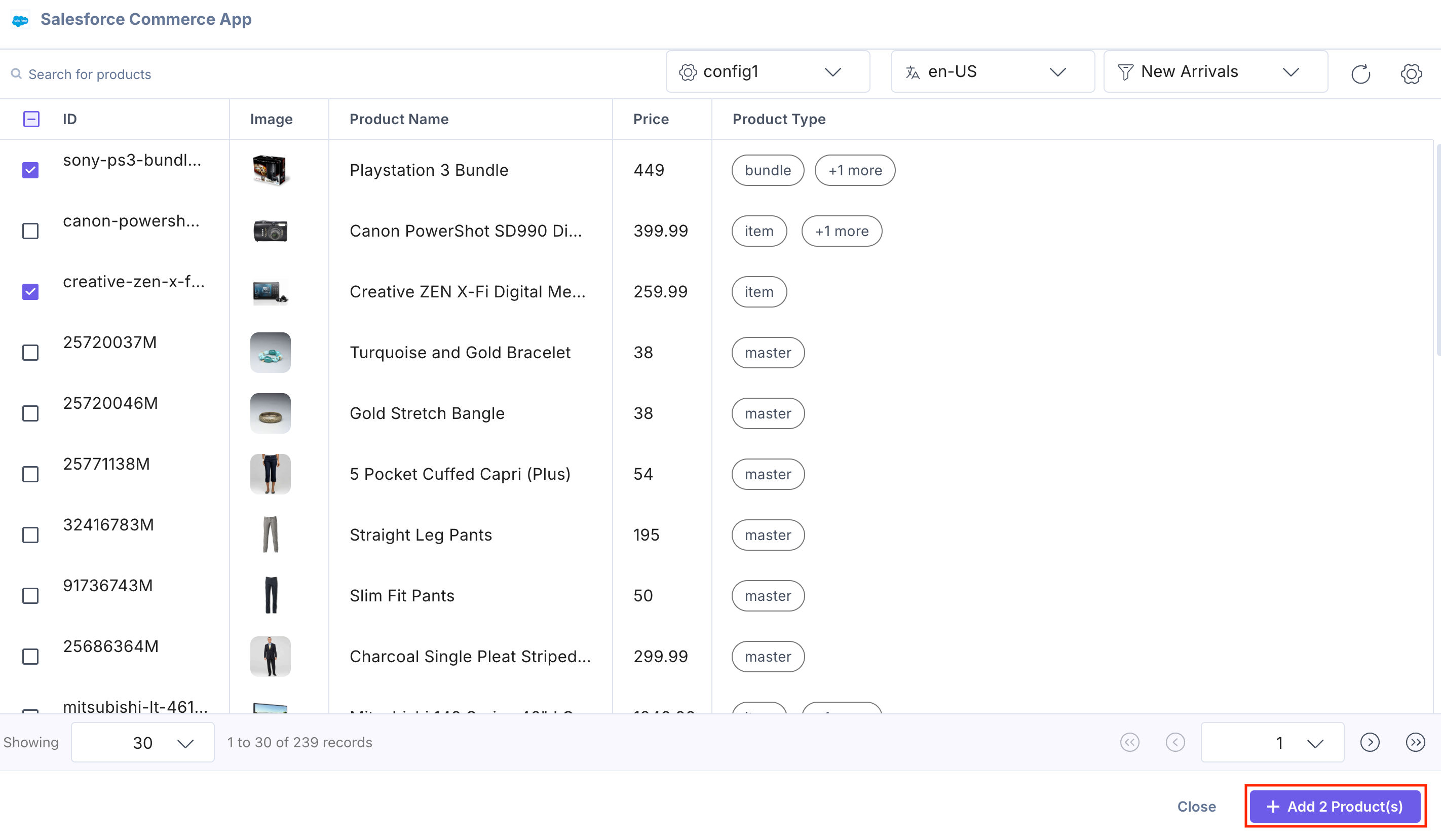Image resolution: width=1441 pixels, height=840 pixels.
Task: Check the canon-powershot row checkbox
Action: coord(30,231)
